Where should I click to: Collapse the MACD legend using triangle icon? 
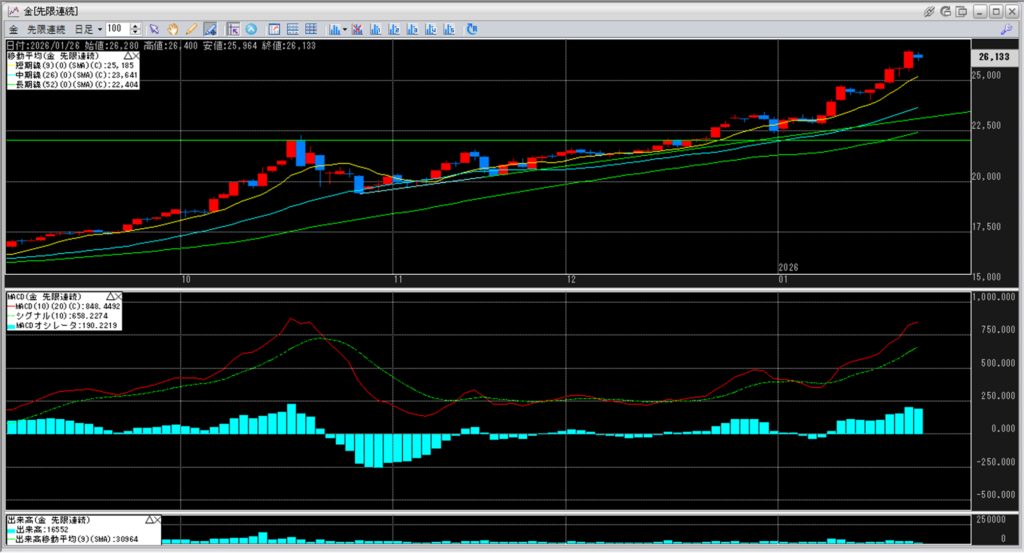[108, 297]
